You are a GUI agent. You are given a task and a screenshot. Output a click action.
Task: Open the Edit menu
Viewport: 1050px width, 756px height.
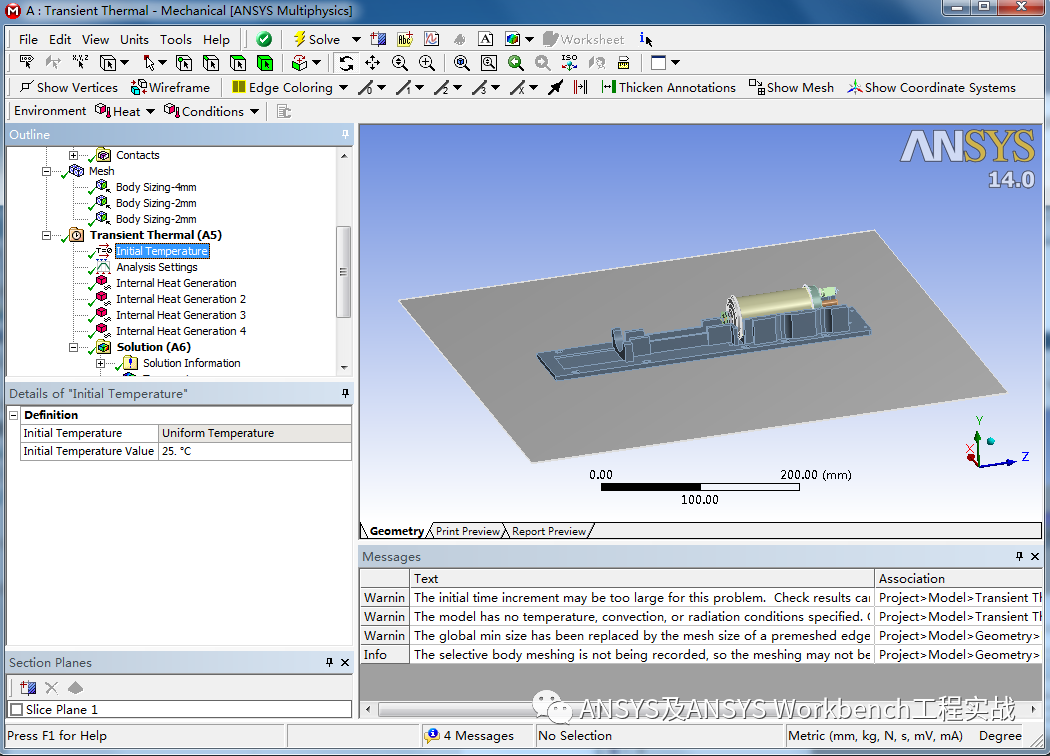[60, 40]
